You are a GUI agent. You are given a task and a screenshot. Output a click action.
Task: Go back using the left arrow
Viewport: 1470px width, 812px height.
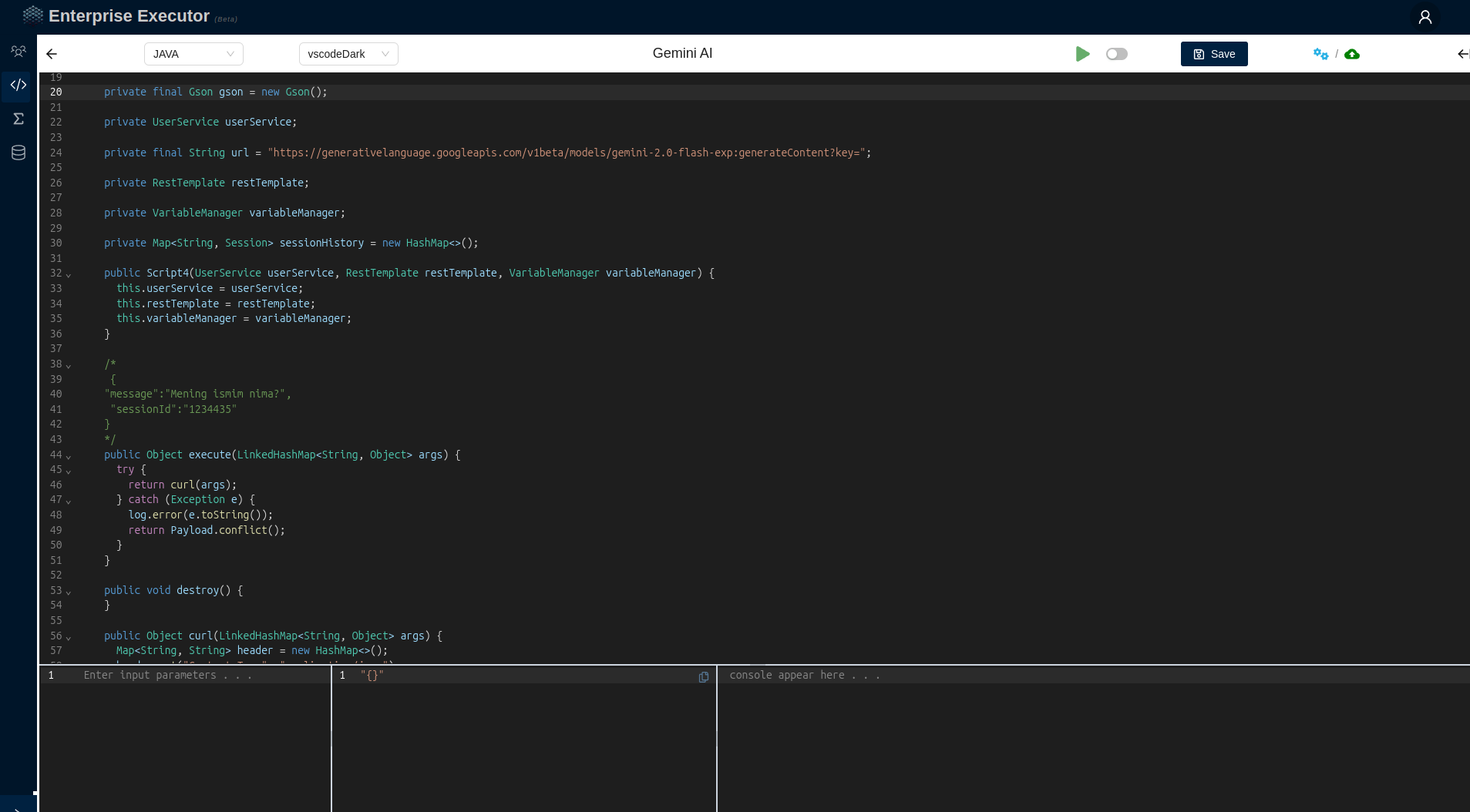point(52,54)
